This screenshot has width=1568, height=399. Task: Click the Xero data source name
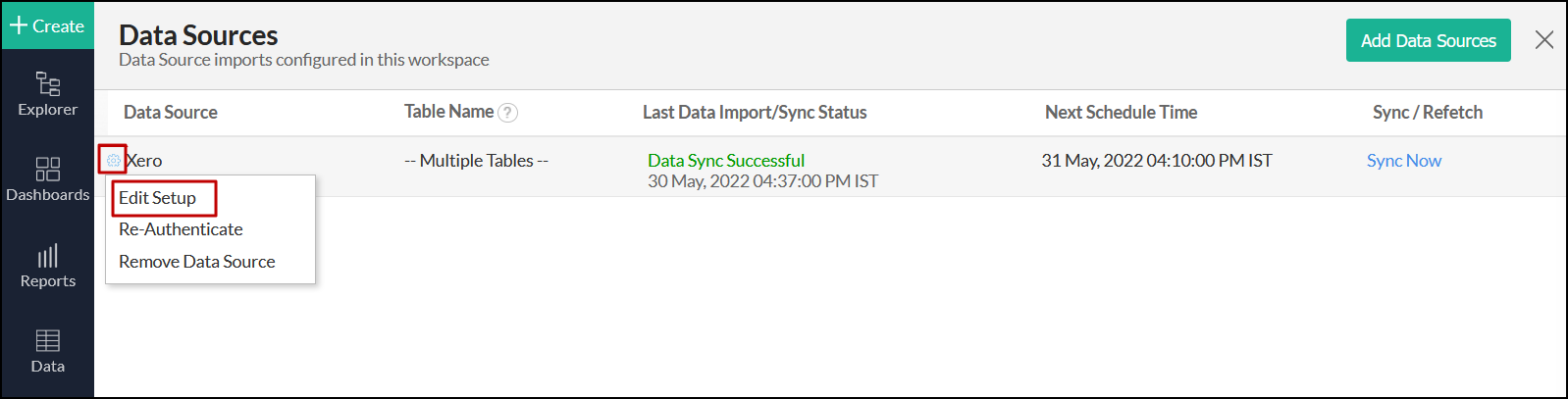click(x=145, y=161)
